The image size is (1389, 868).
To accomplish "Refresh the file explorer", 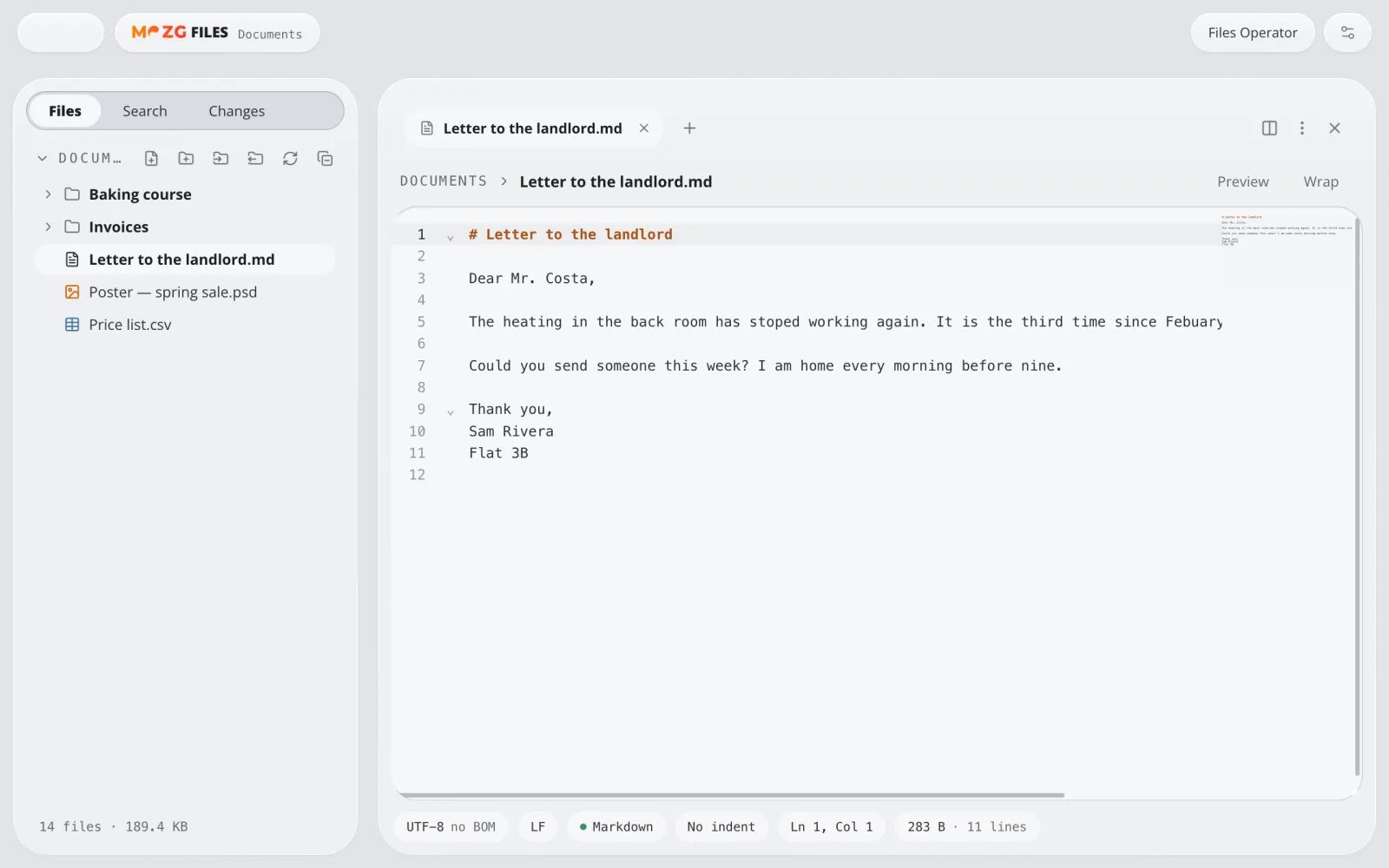I will [x=290, y=158].
